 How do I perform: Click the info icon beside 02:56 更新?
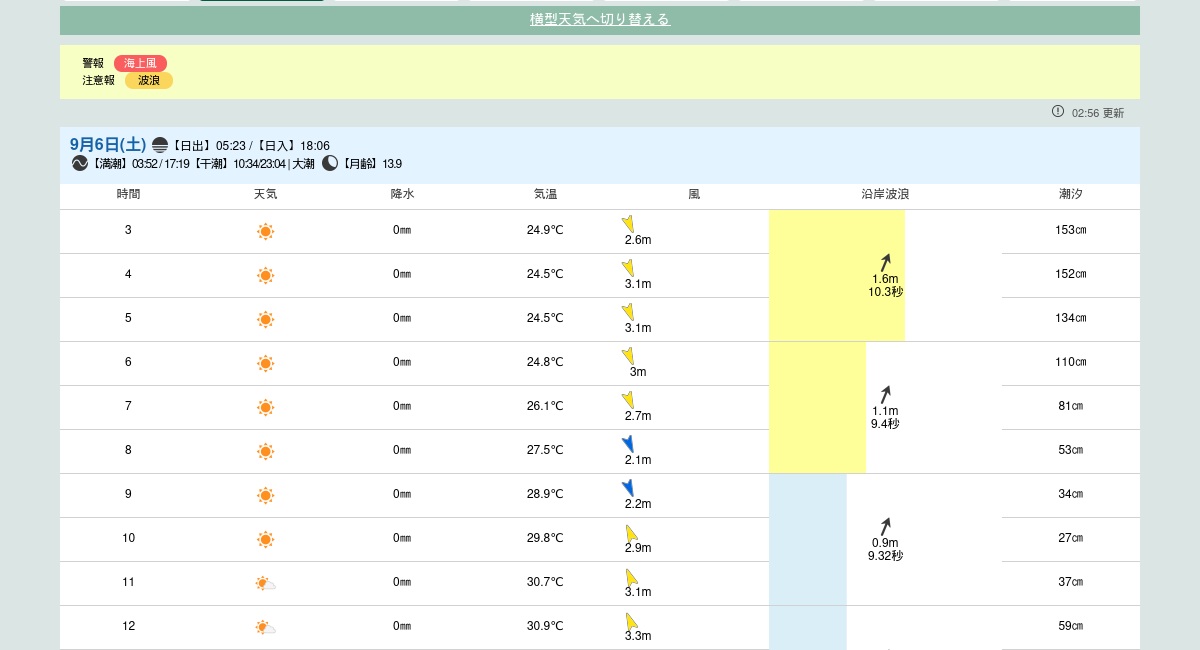[x=1058, y=112]
